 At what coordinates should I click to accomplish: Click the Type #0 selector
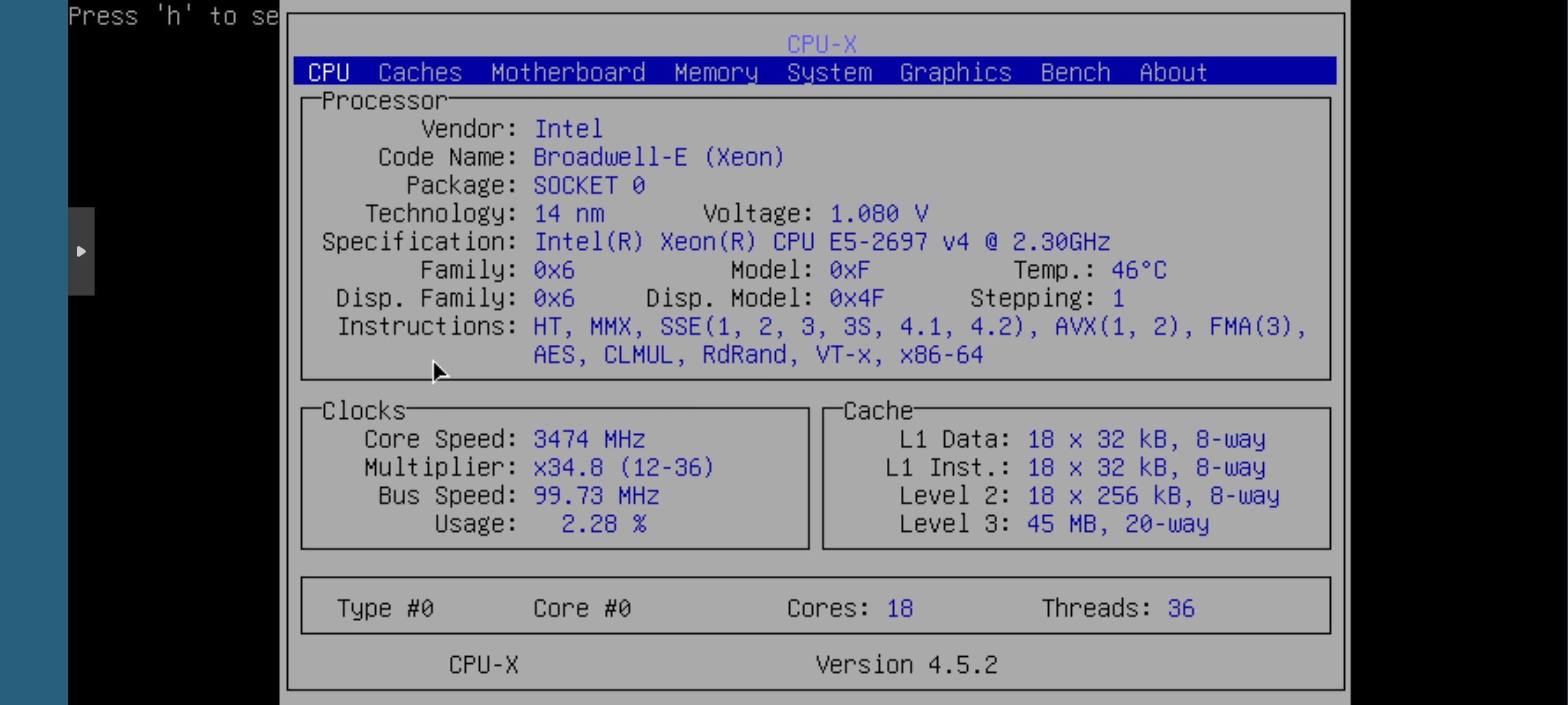tap(385, 607)
